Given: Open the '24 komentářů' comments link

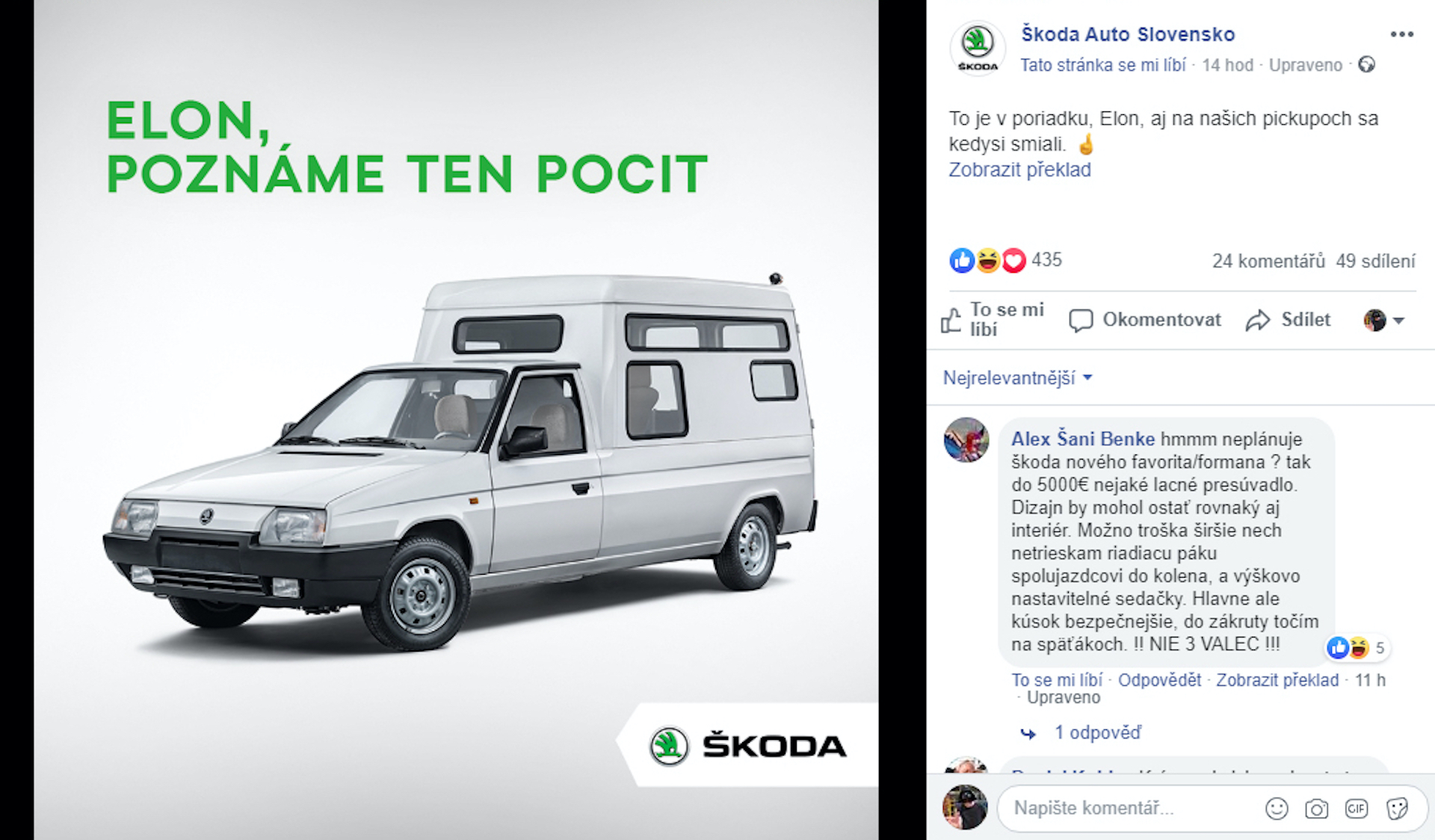Looking at the screenshot, I should [x=1268, y=261].
